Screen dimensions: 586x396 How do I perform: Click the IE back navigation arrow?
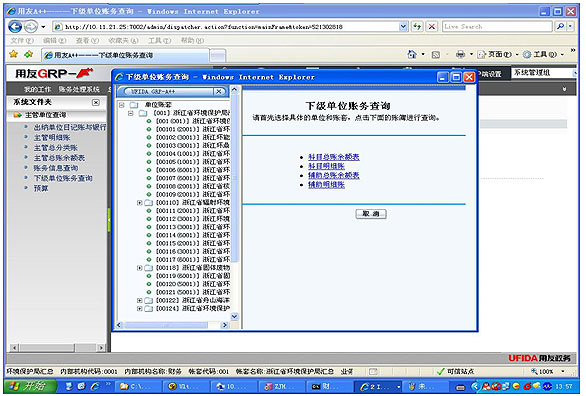[15, 27]
